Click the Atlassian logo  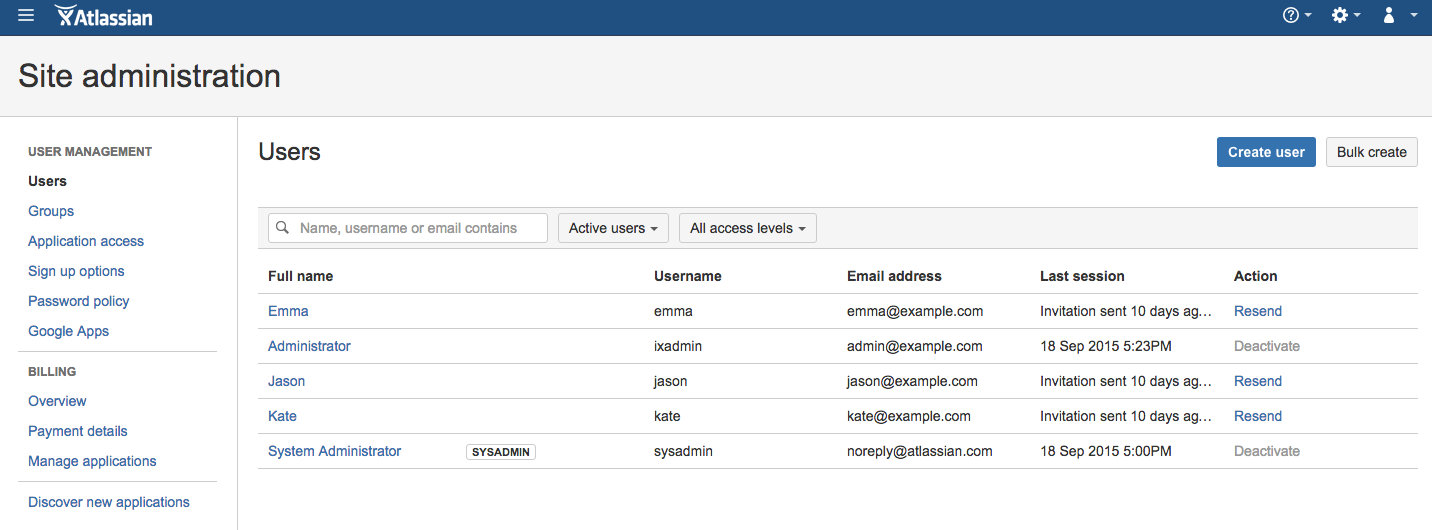[104, 16]
